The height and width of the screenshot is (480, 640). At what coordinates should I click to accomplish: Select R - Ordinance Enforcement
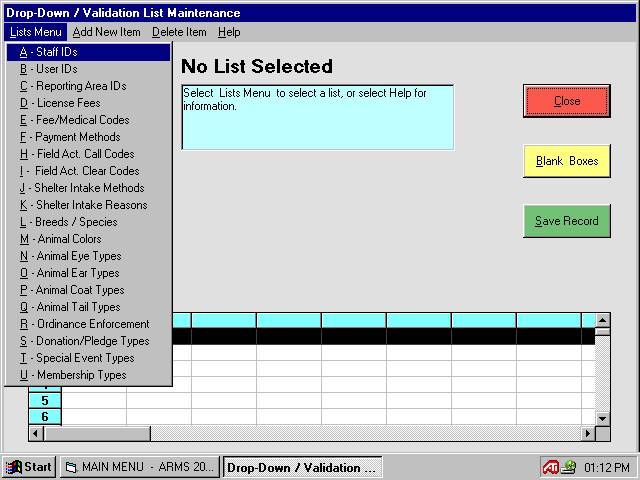89,324
